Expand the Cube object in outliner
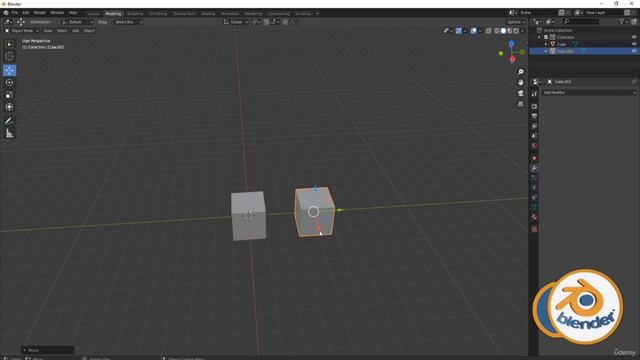Screen dimensions: 640x360 tap(546, 44)
